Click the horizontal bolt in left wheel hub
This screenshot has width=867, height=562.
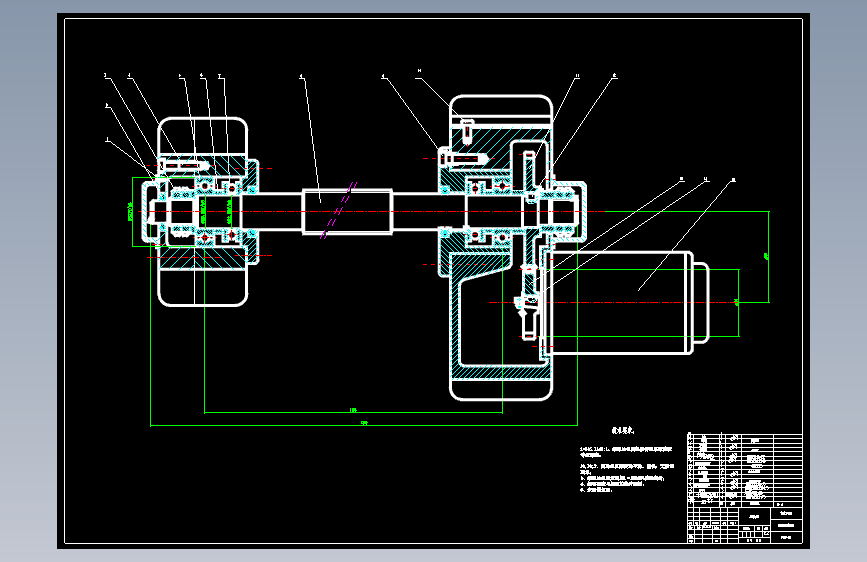184,165
